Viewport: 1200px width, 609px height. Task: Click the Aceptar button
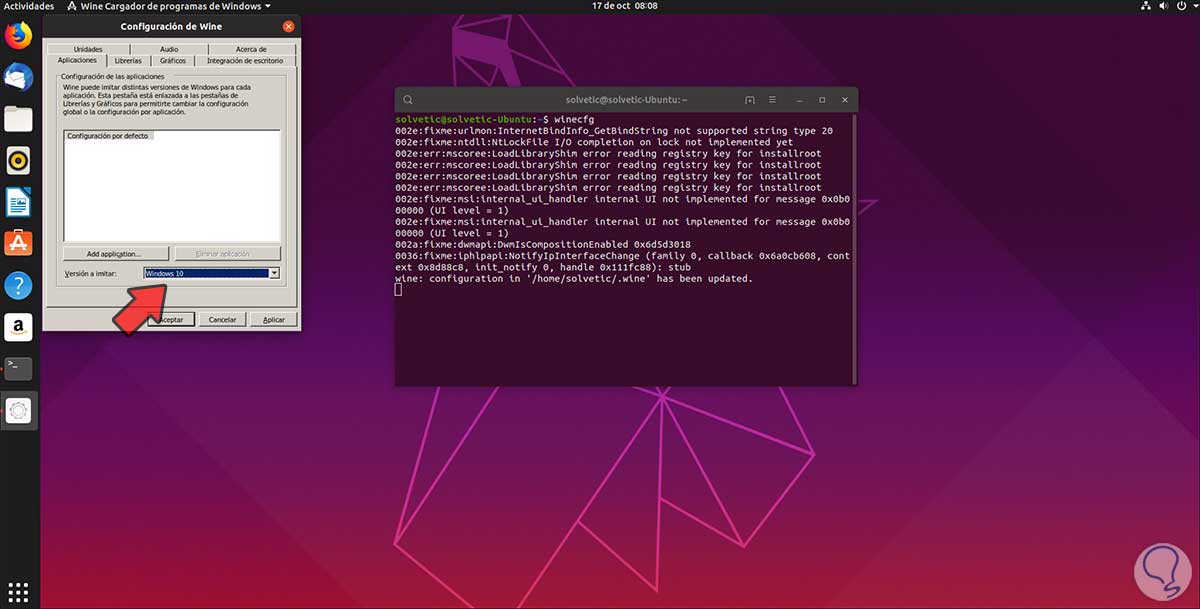click(x=172, y=319)
